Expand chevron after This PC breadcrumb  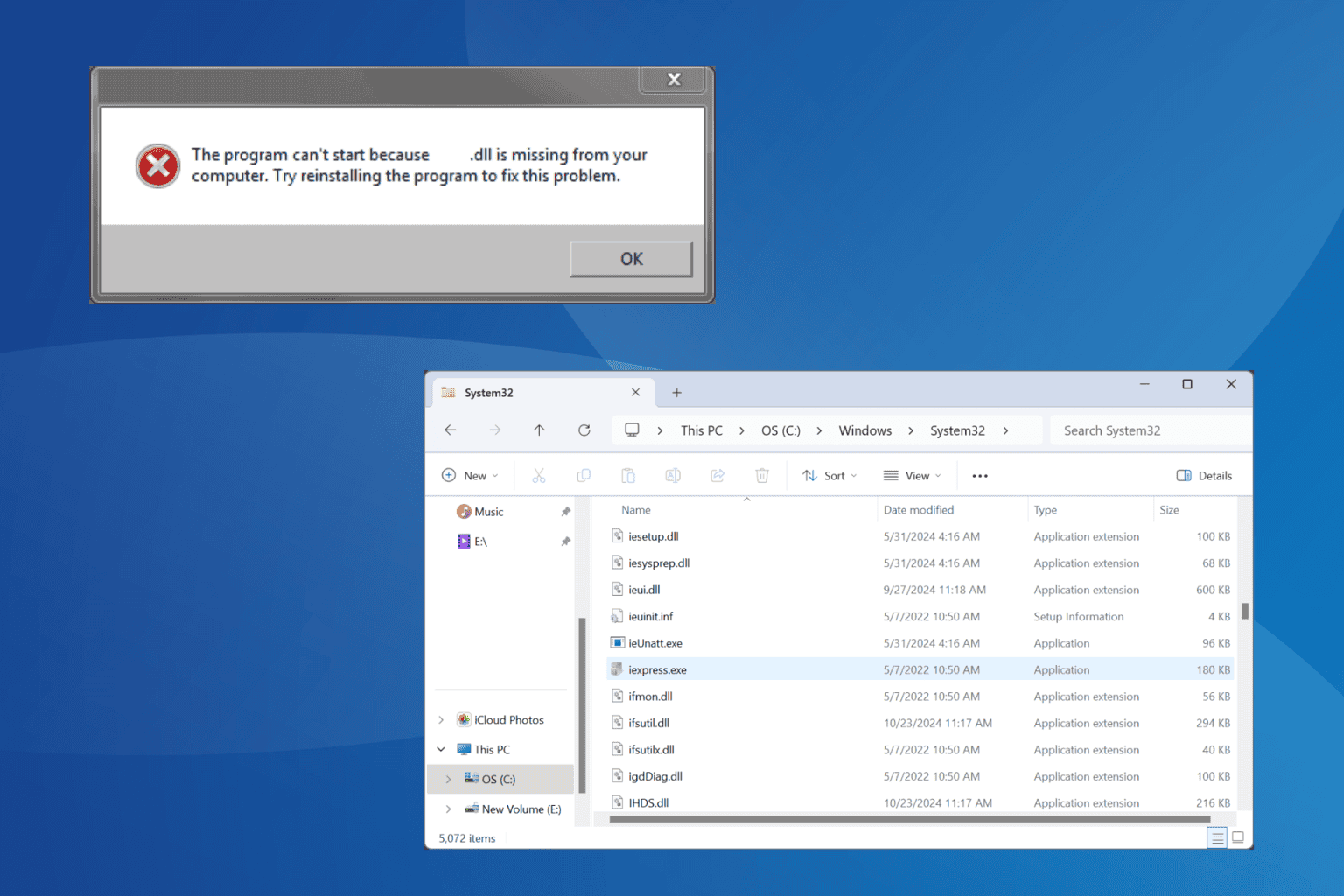tap(741, 430)
